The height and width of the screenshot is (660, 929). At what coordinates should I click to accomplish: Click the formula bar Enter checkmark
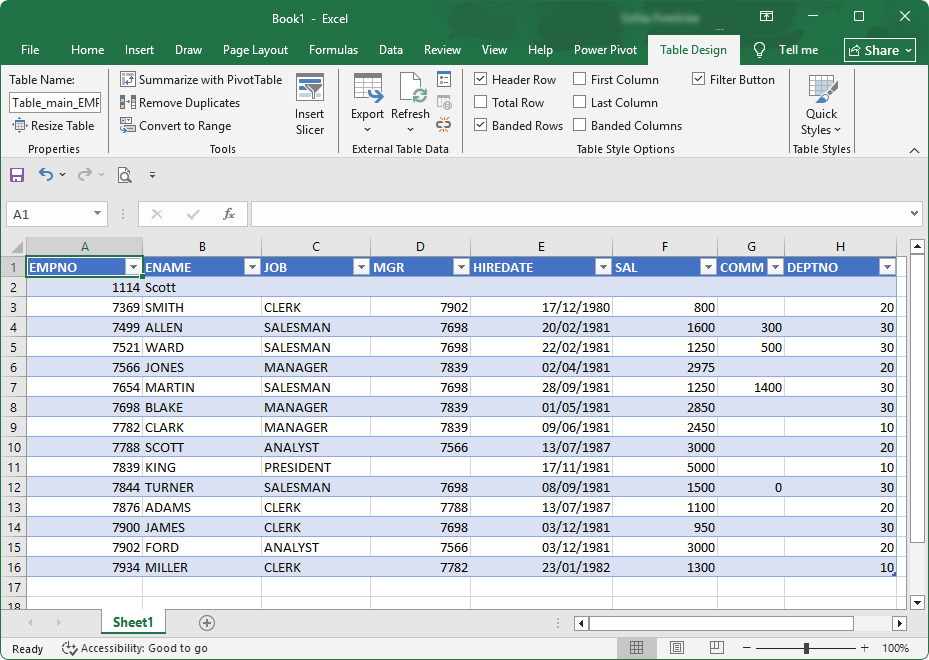(193, 214)
